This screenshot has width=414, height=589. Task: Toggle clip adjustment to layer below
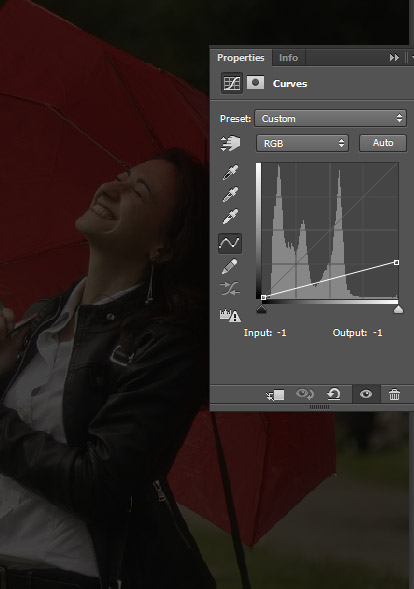click(x=275, y=394)
